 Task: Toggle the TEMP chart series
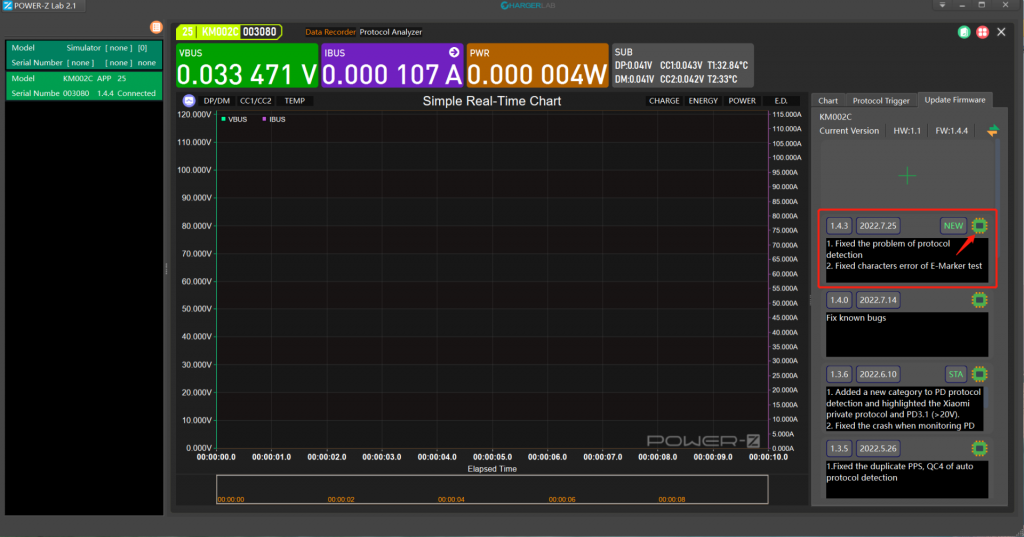click(x=295, y=101)
